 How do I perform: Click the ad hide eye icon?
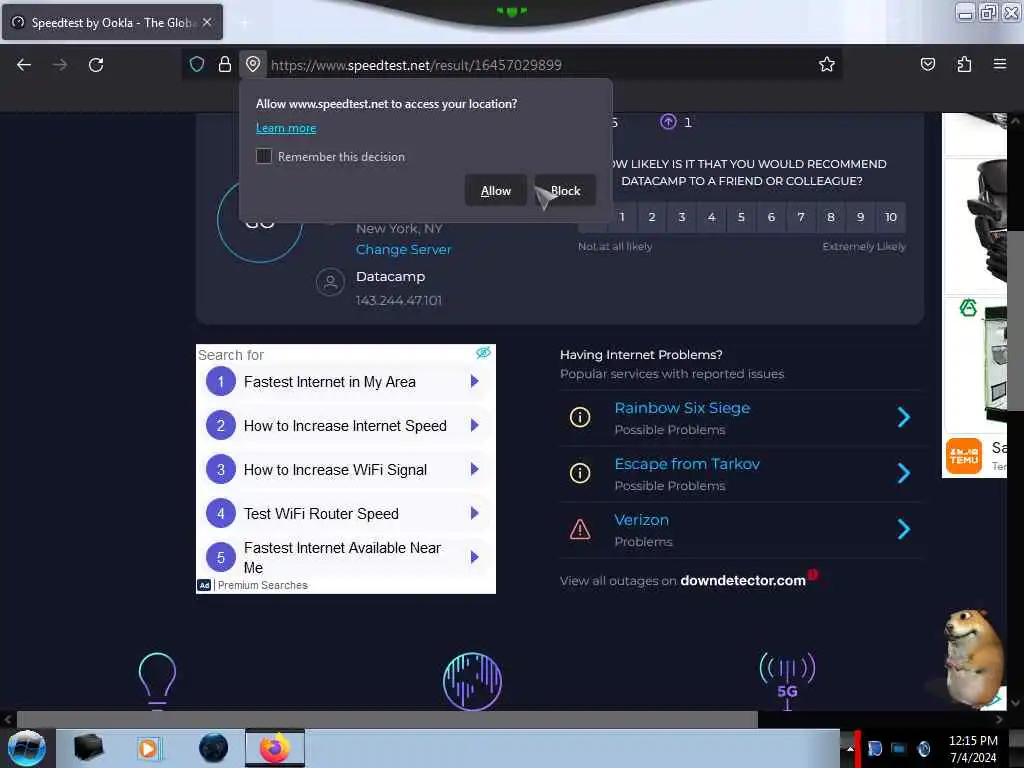(x=483, y=353)
